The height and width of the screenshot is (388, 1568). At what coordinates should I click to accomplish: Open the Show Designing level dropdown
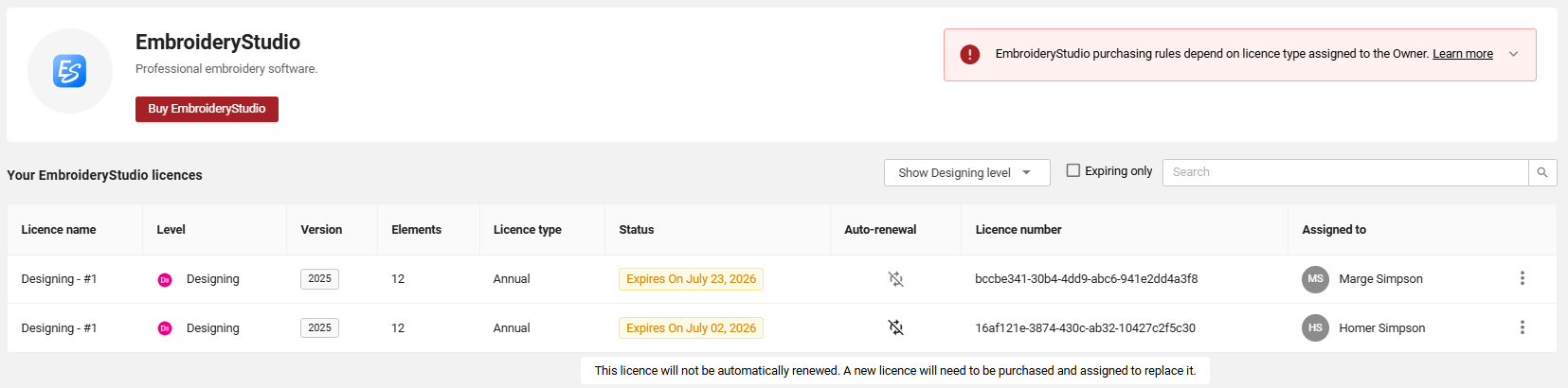point(966,172)
